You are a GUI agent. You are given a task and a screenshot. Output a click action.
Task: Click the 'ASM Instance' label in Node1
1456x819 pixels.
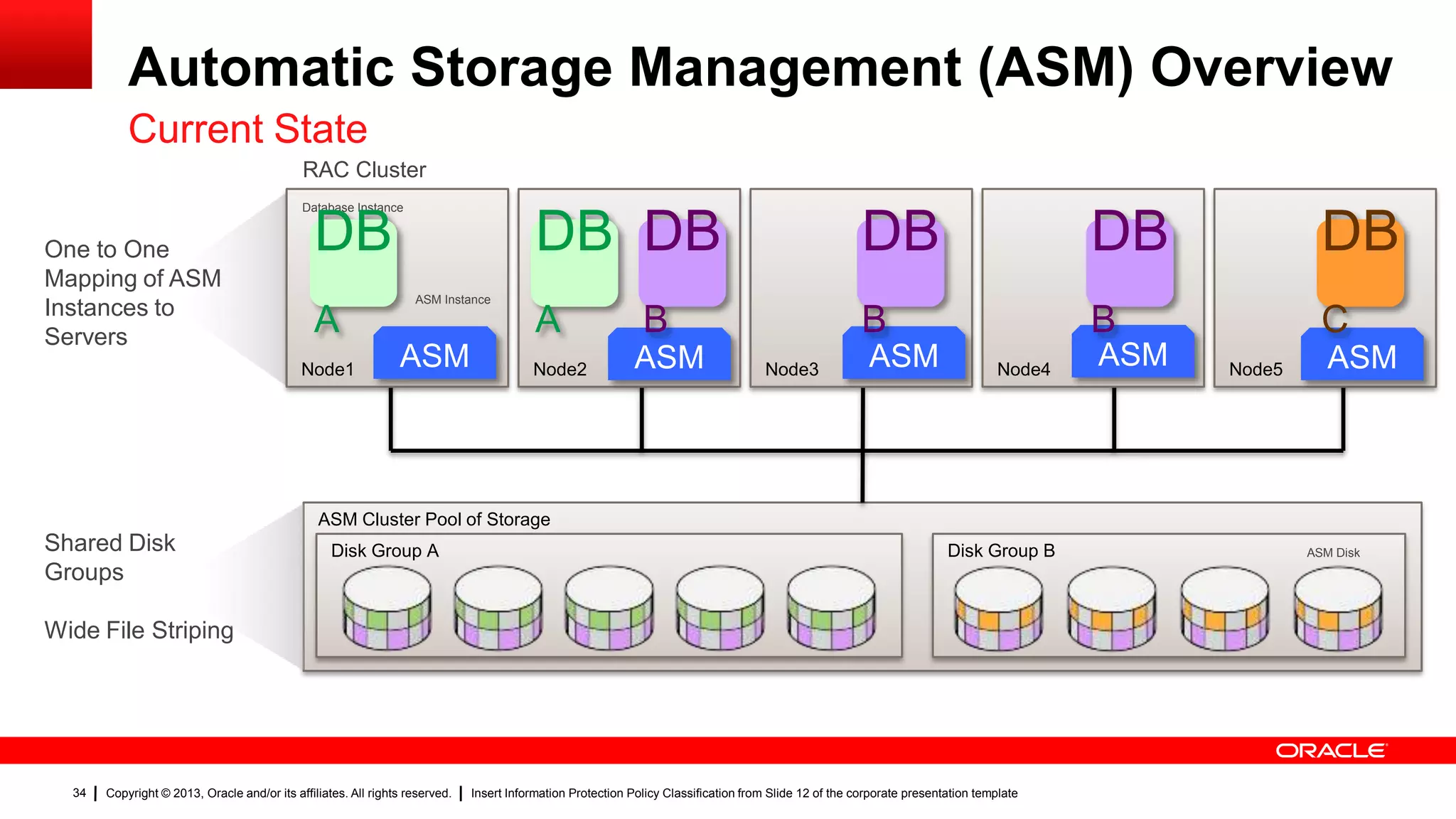[453, 299]
